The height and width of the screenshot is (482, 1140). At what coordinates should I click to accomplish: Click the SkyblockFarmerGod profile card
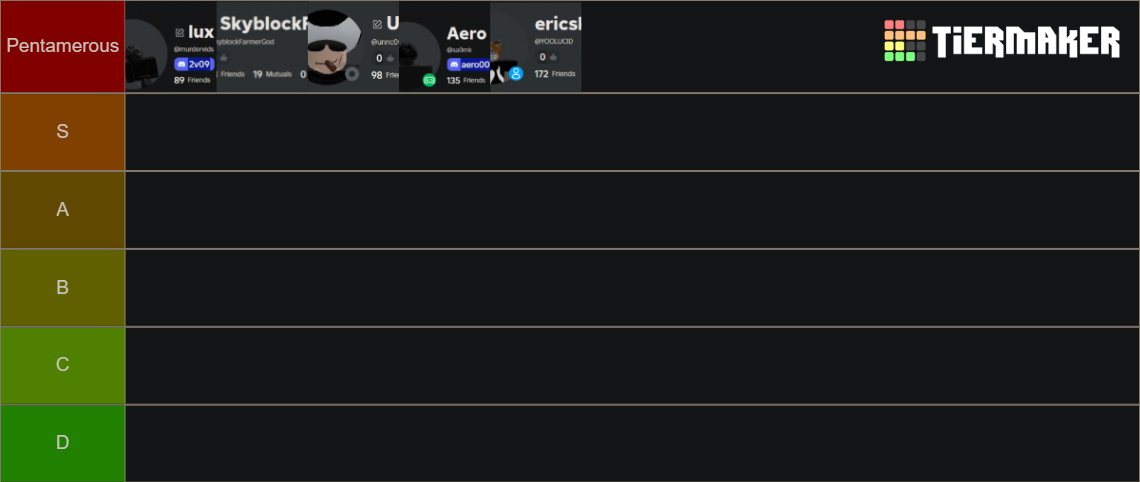click(x=262, y=47)
